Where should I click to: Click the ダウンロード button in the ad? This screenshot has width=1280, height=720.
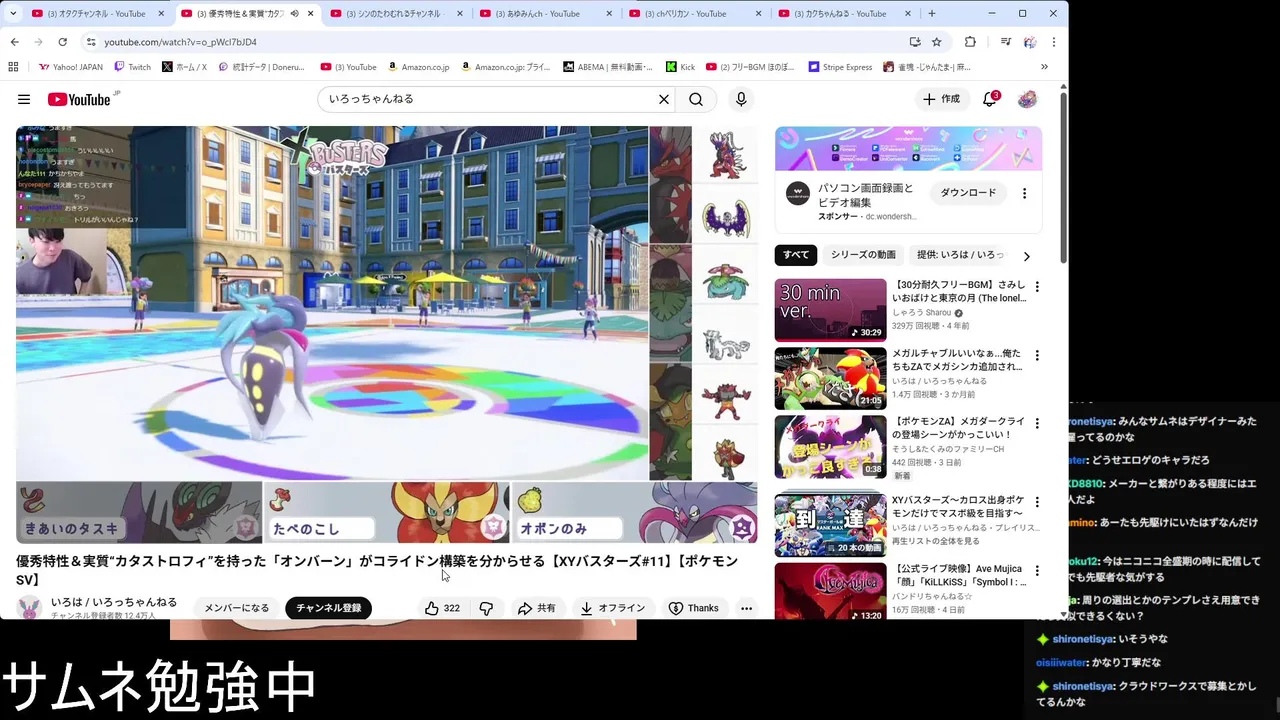(968, 193)
